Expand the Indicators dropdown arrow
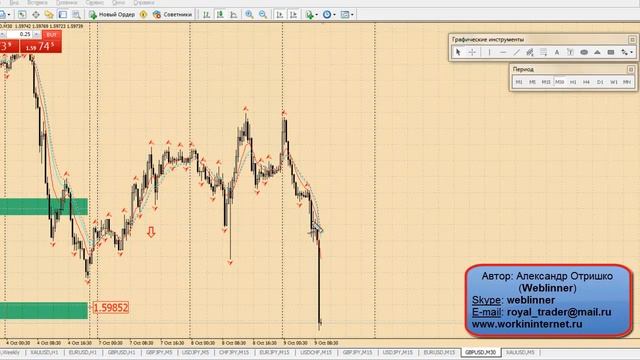This screenshot has height=360, width=640. [x=317, y=15]
